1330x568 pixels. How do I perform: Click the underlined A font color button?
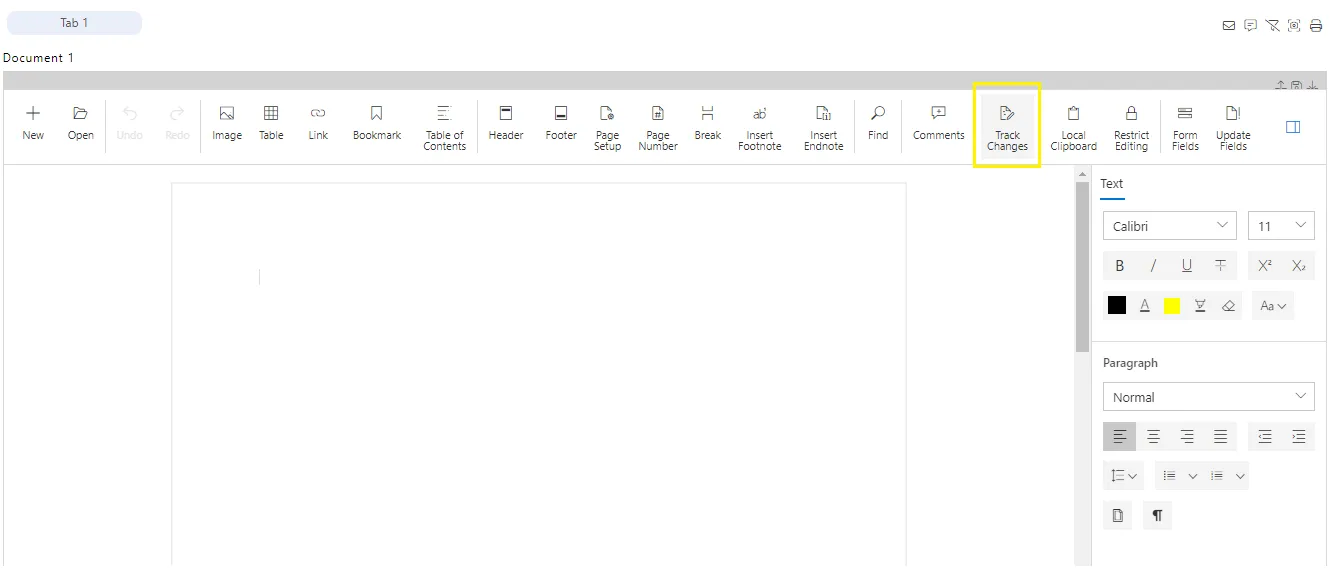(x=1145, y=306)
